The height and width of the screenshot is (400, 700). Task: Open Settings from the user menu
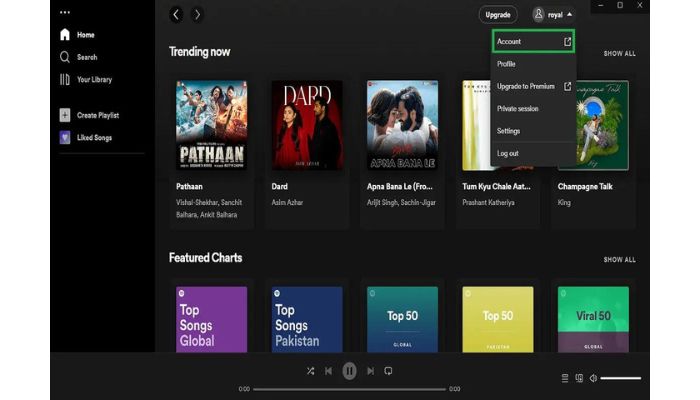pos(533,131)
